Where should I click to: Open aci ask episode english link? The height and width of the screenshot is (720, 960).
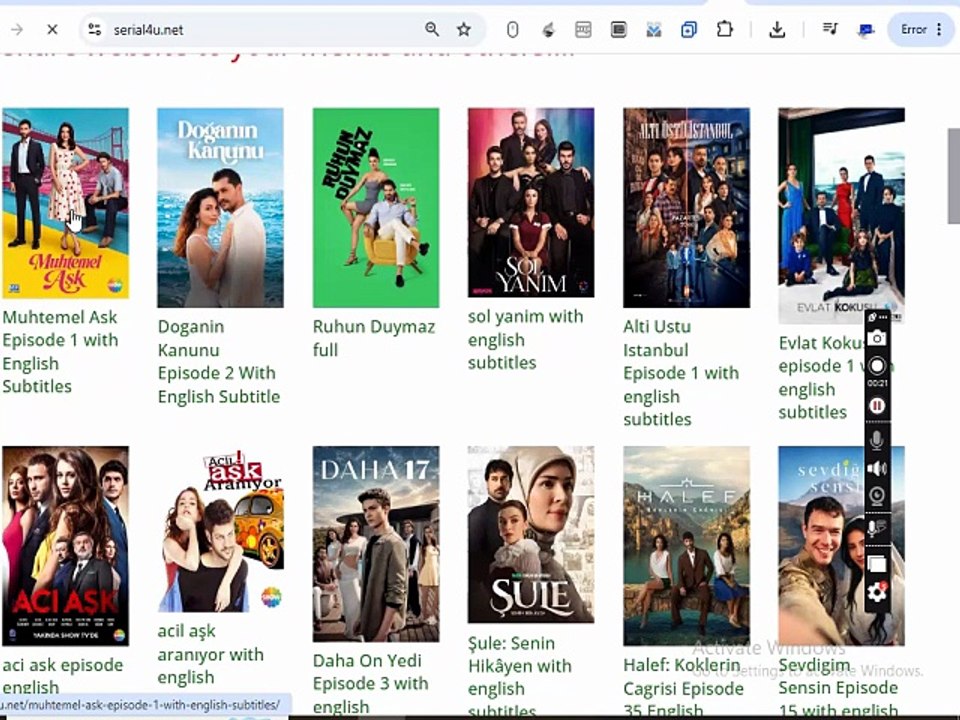coord(62,676)
